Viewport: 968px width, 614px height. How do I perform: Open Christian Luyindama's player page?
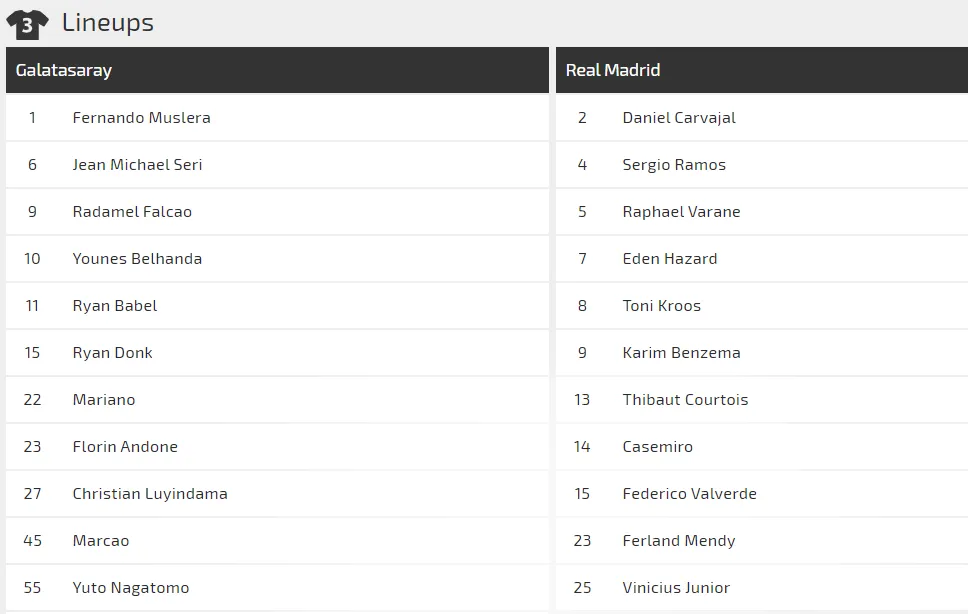point(150,494)
